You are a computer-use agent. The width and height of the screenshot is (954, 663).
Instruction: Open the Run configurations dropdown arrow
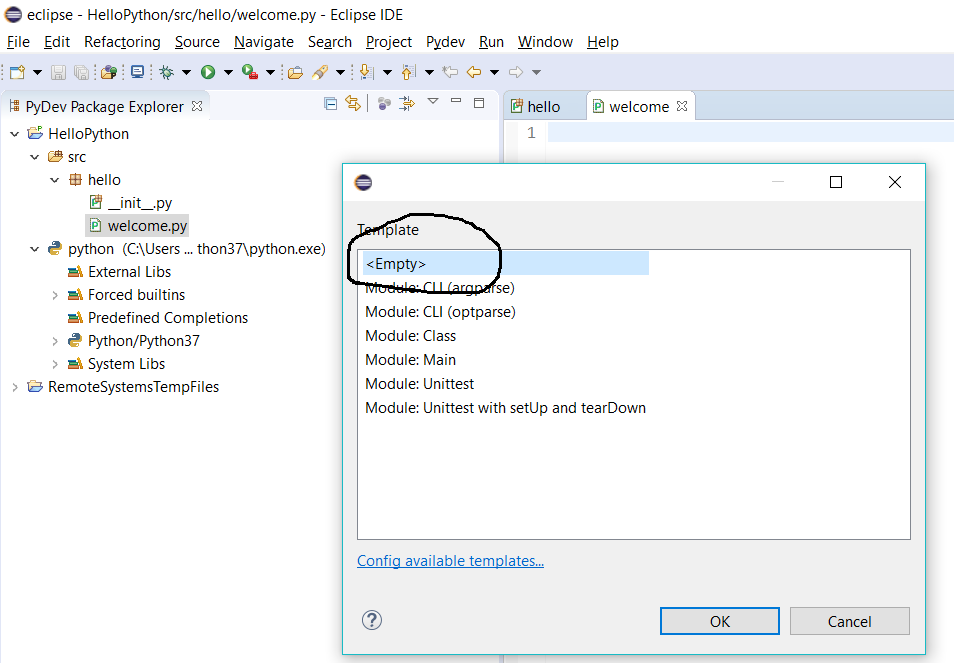[x=228, y=72]
